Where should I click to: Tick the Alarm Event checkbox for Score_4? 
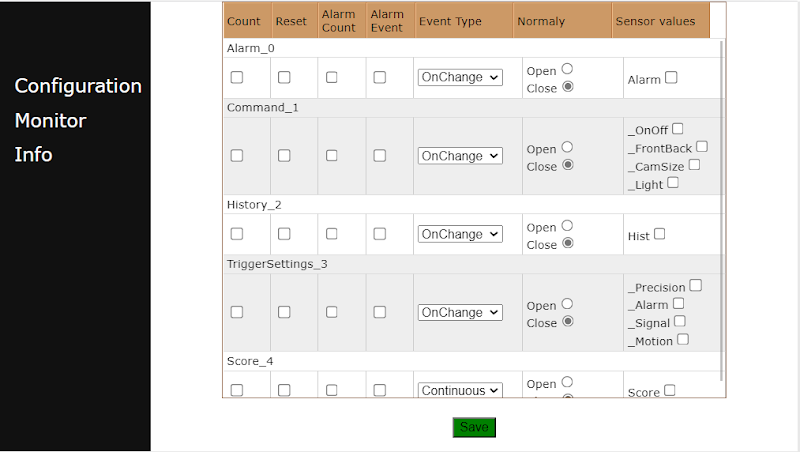click(380, 390)
